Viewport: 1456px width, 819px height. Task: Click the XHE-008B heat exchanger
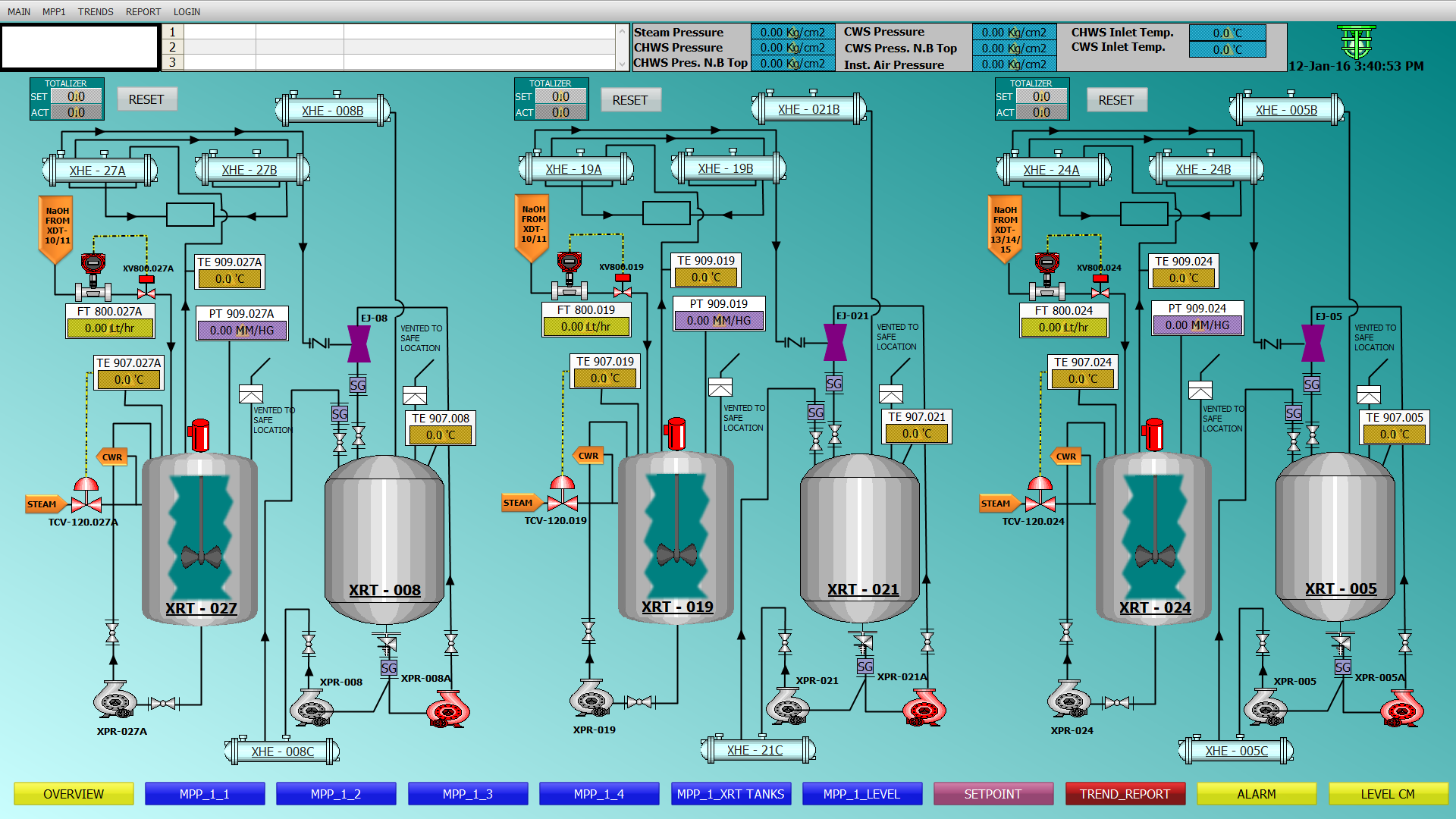click(x=332, y=111)
